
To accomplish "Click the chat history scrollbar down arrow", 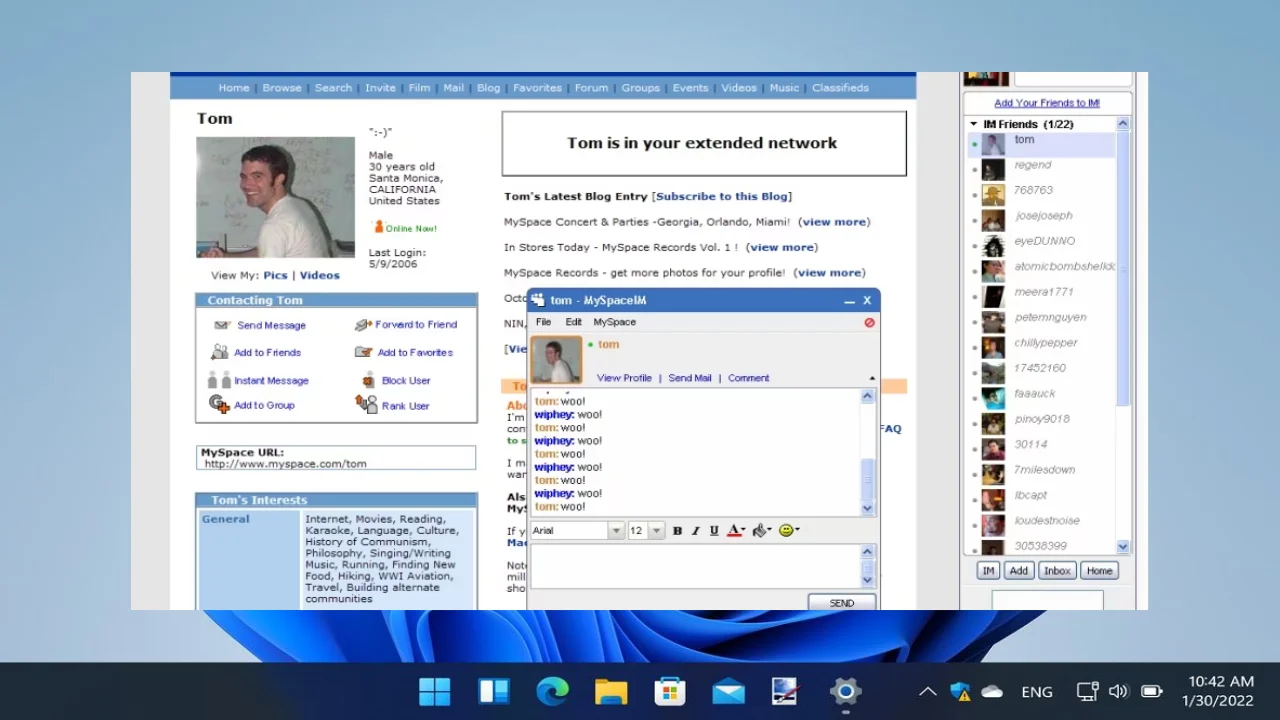I will tap(867, 508).
